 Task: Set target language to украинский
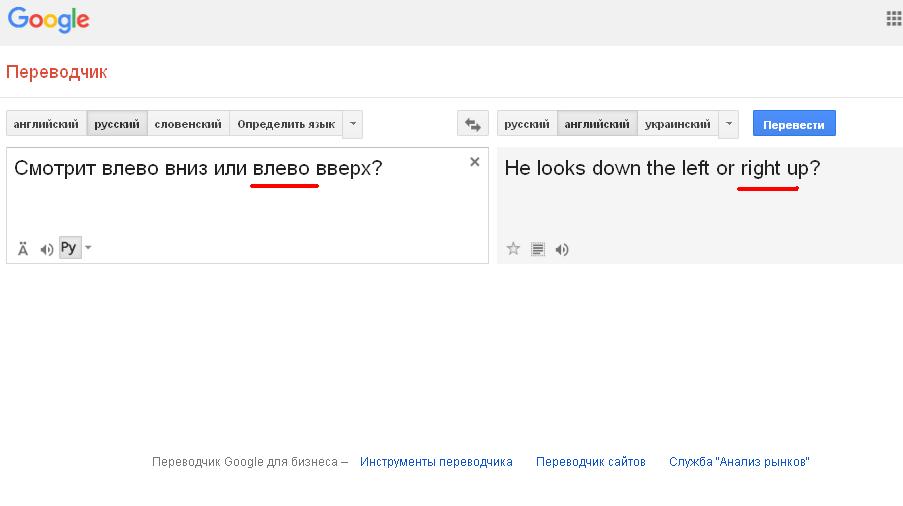click(x=677, y=124)
